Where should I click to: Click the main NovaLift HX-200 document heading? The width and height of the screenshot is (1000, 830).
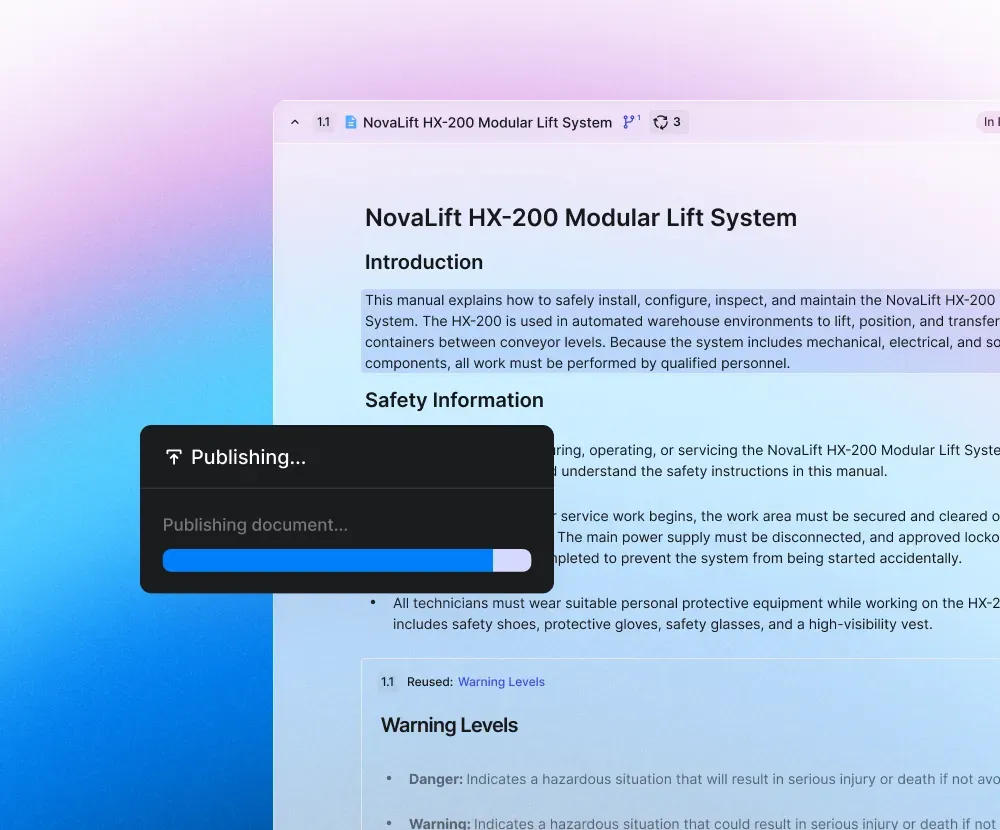(x=580, y=218)
